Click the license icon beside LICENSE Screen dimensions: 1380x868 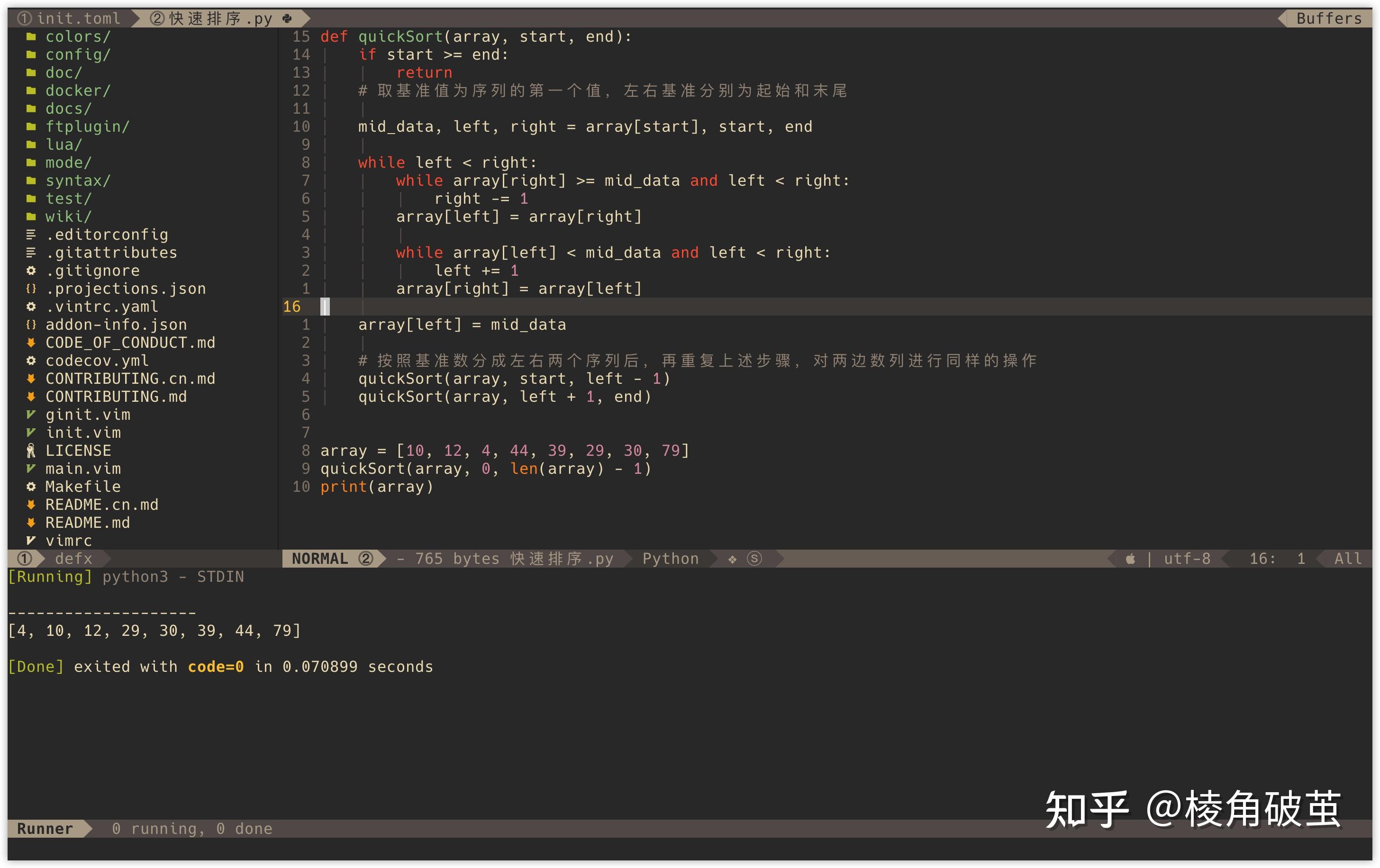coord(31,451)
